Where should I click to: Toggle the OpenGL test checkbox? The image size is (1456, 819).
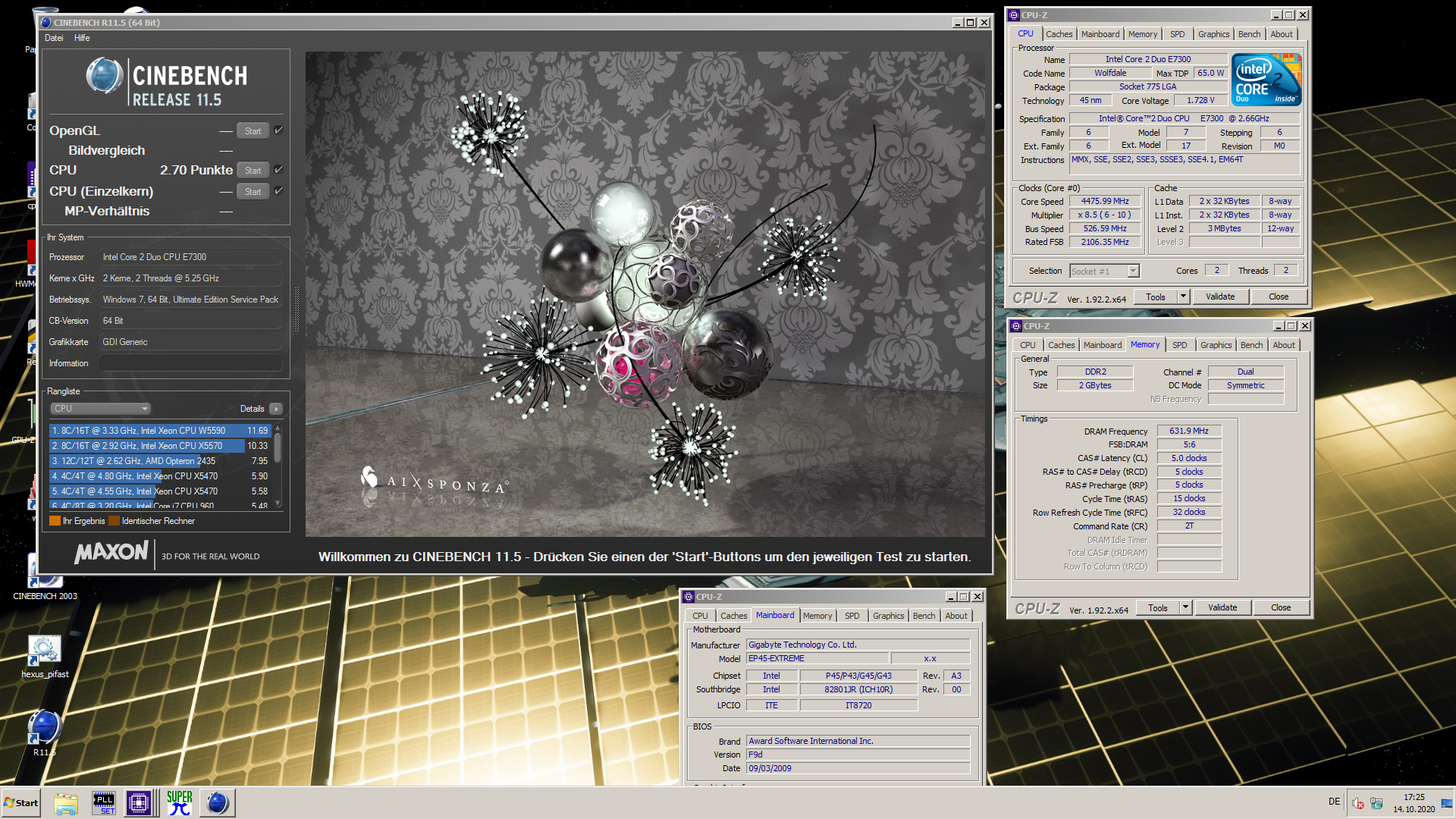(x=278, y=130)
